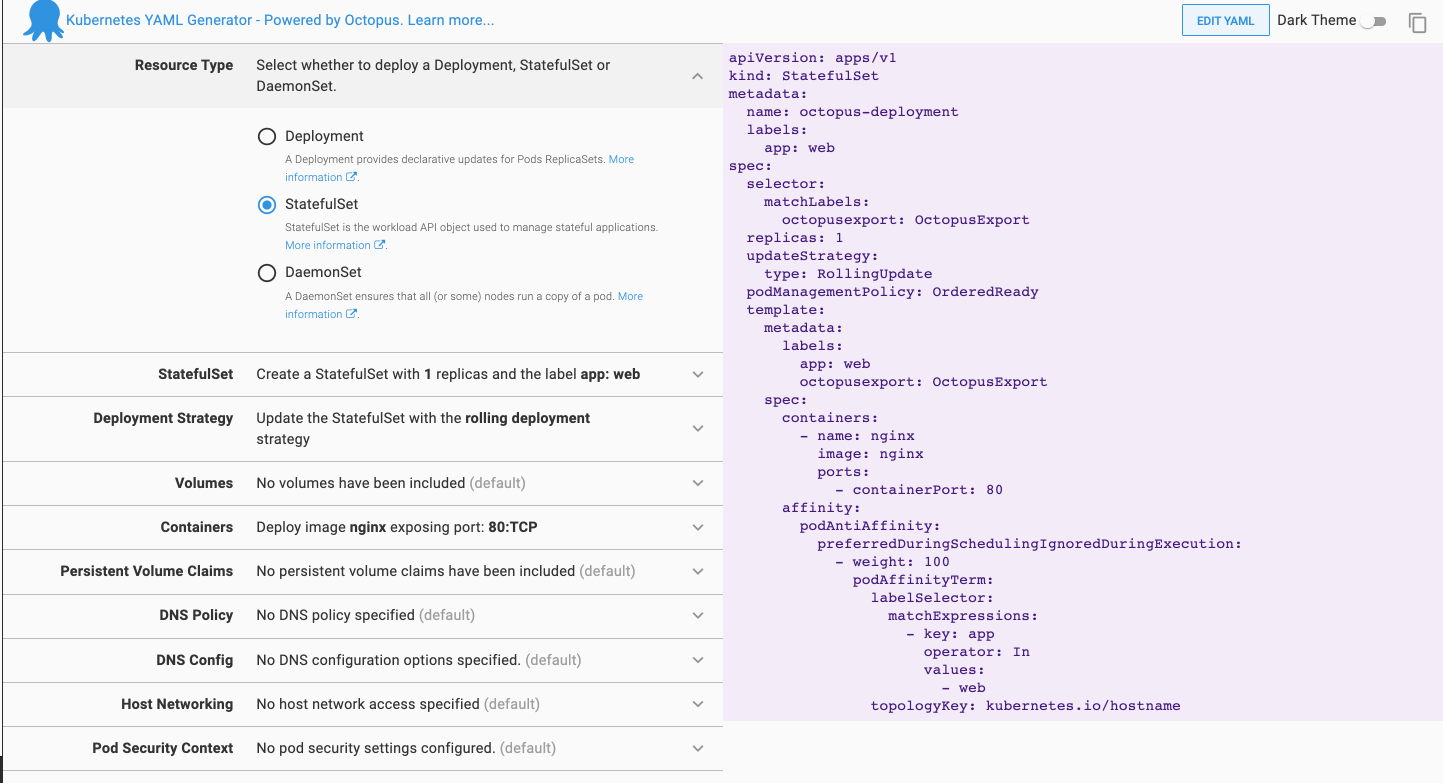Open More information link for StatefulSet
The width and height of the screenshot is (1443, 783).
(328, 246)
